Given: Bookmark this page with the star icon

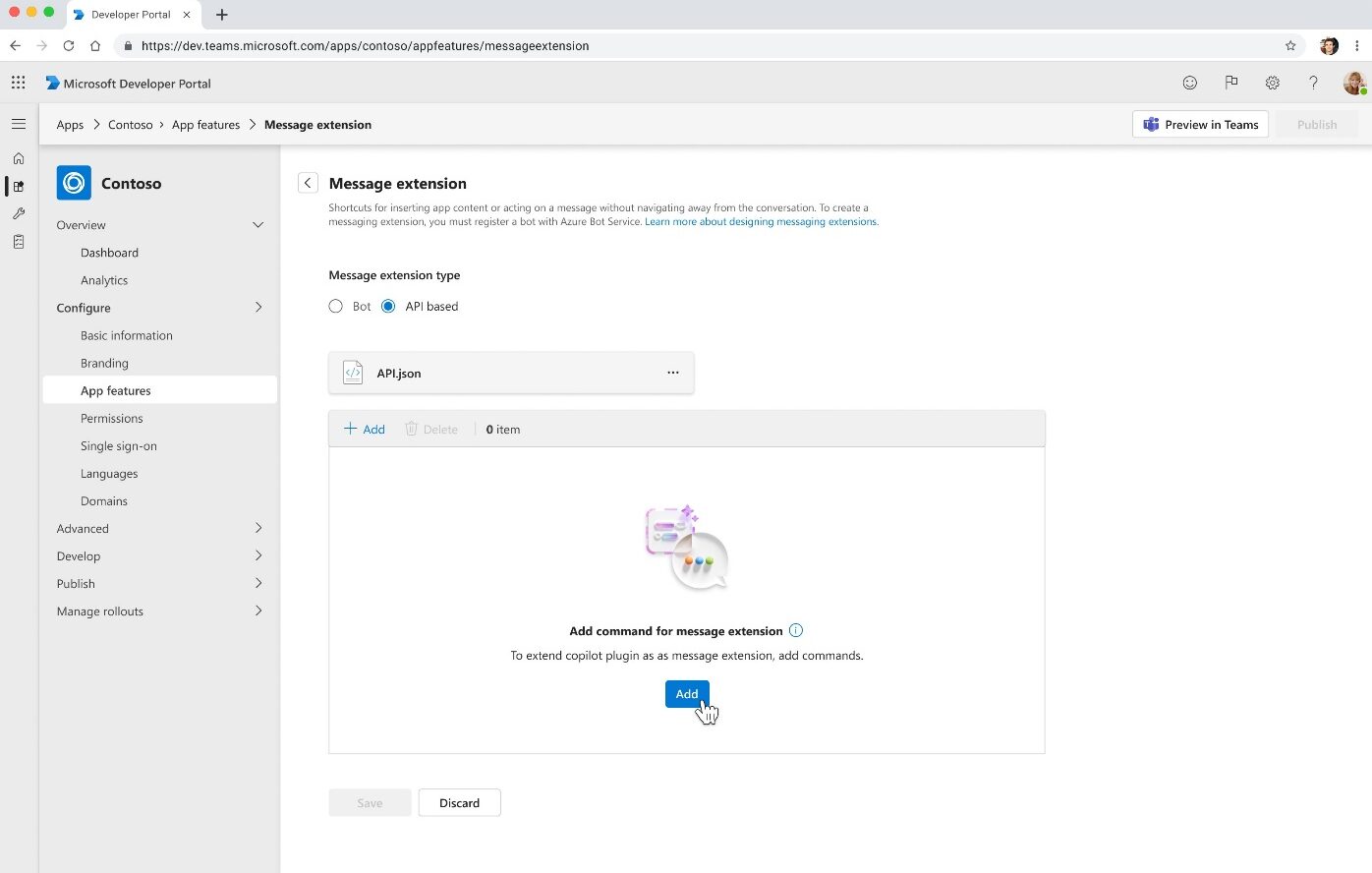Looking at the screenshot, I should [x=1290, y=45].
